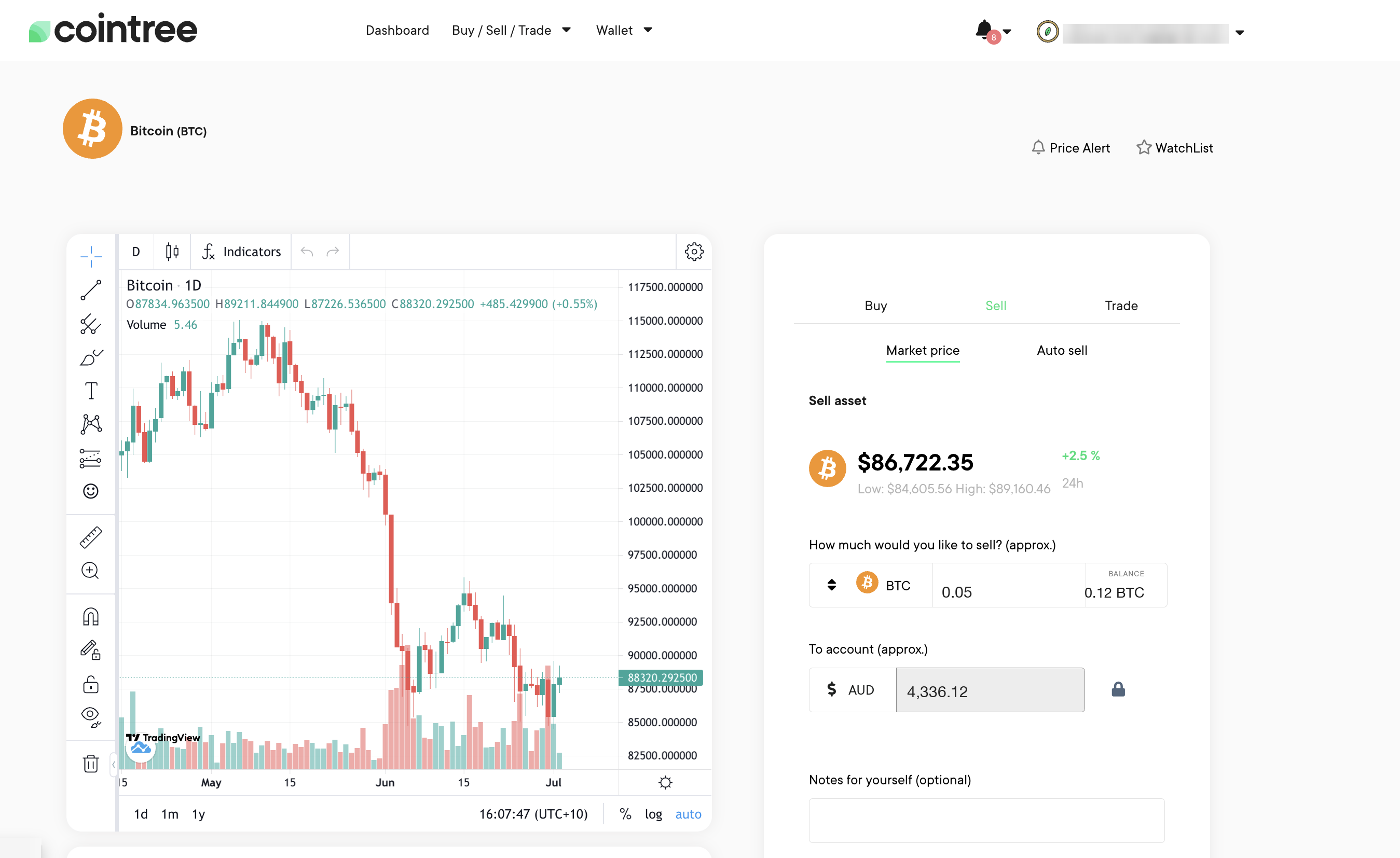Open AUD currency selector
Viewport: 1400px width, 858px height.
(852, 690)
